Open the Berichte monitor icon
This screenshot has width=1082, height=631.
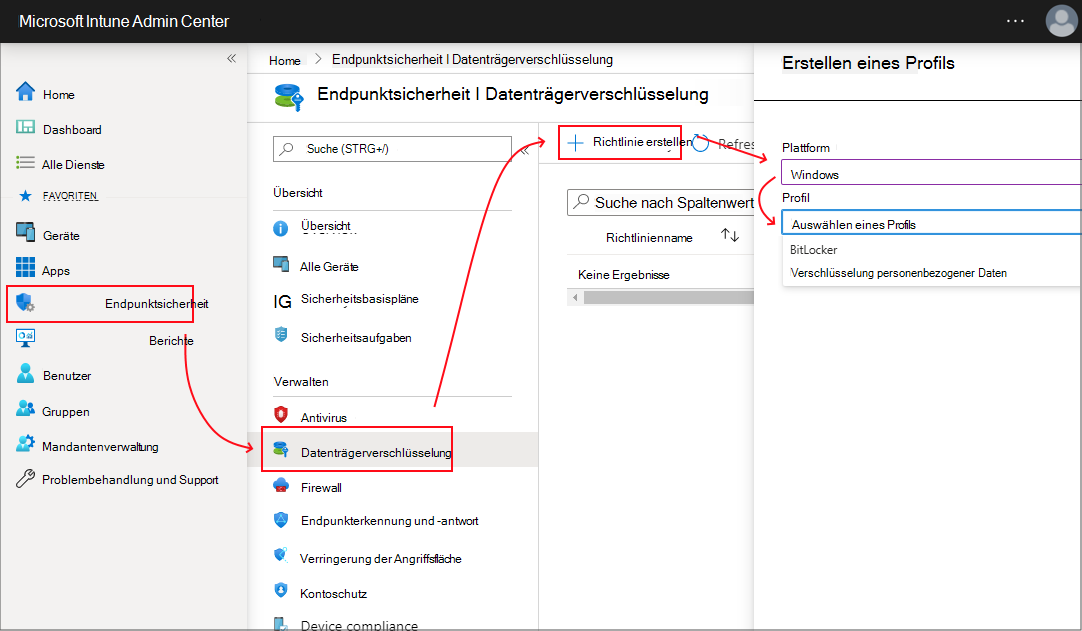coord(26,338)
